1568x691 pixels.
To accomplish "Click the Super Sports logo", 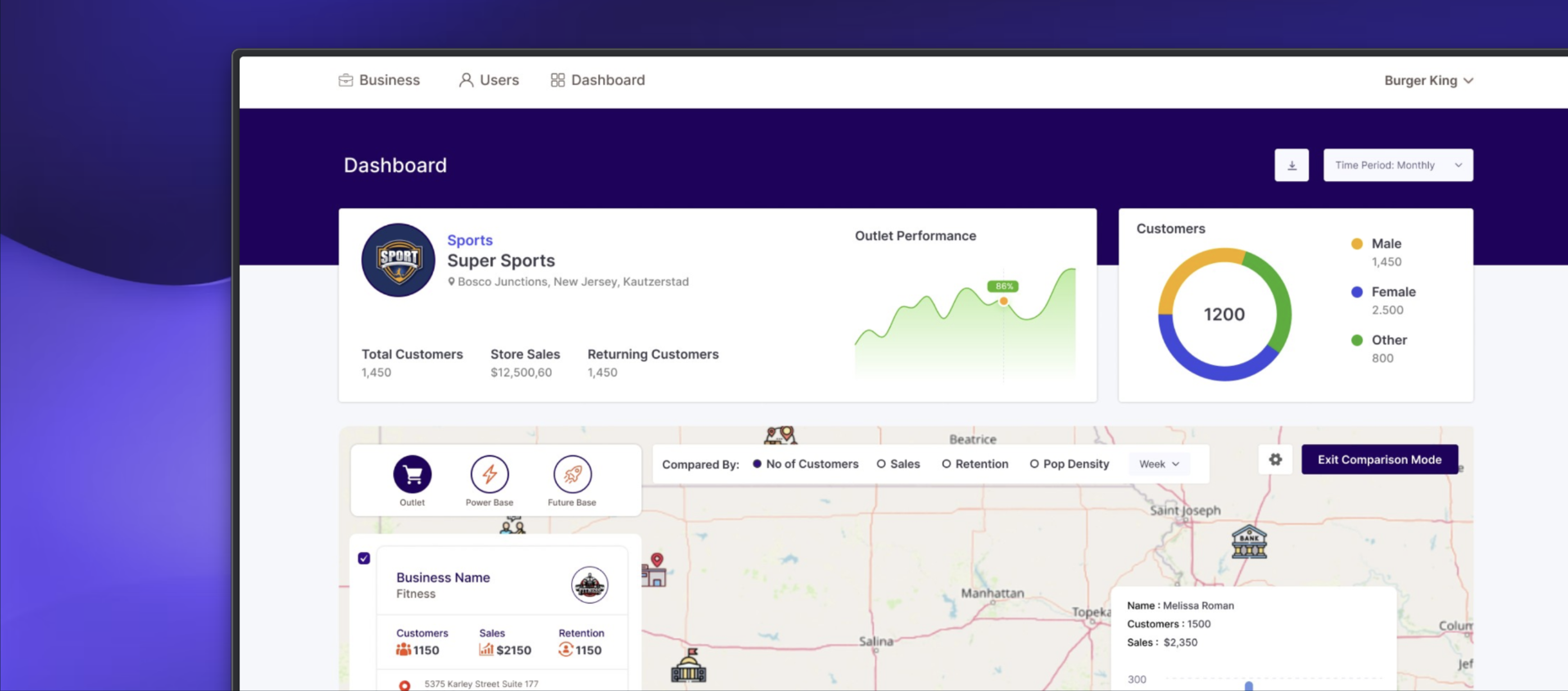I will [x=398, y=260].
